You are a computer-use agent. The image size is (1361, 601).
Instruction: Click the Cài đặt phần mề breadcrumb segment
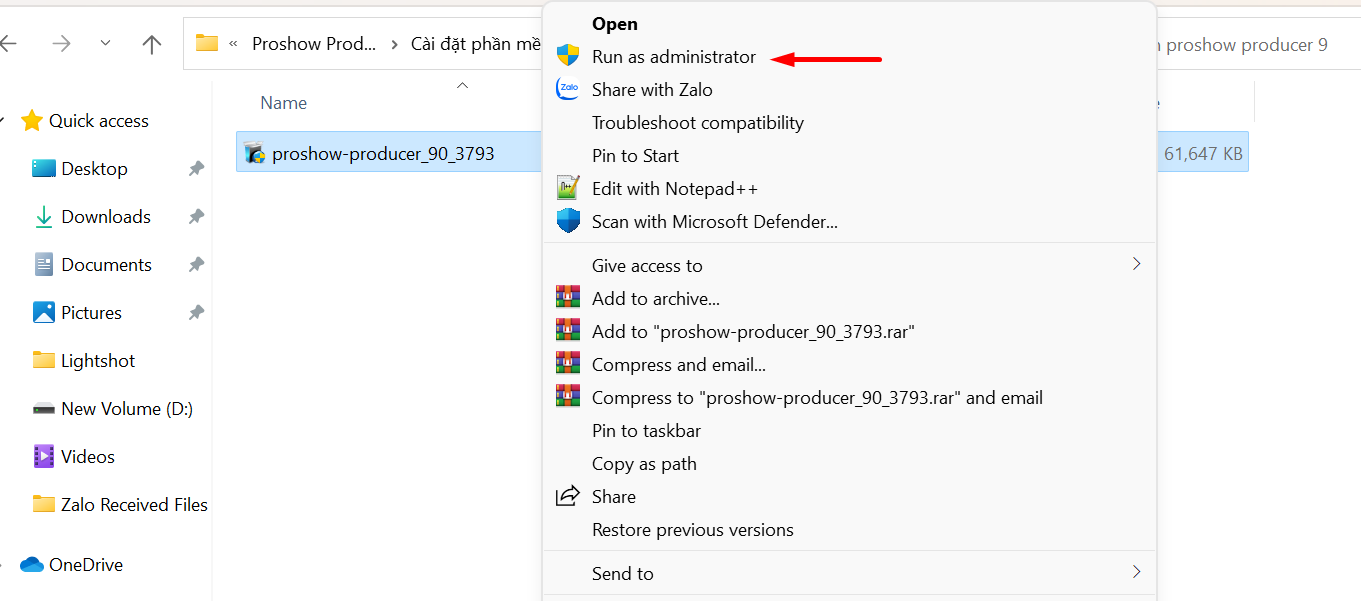point(476,44)
